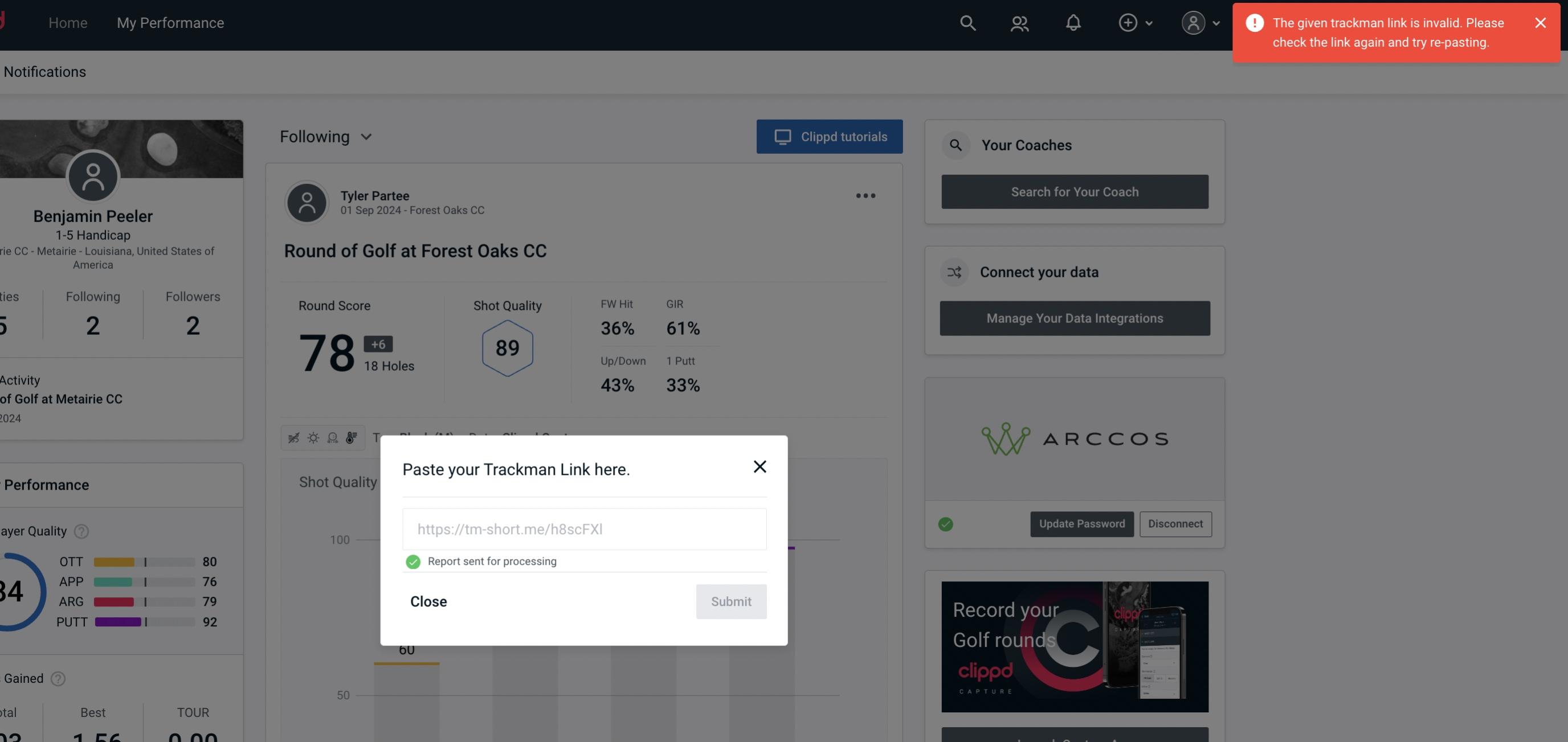Click the Clippd tutorials button
Viewport: 1568px width, 742px height.
coord(829,136)
